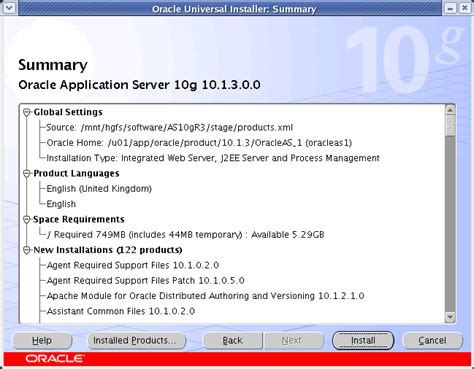
Task: Select Agent Required Support Files 10.1.0.2.0
Action: [x=133, y=265]
